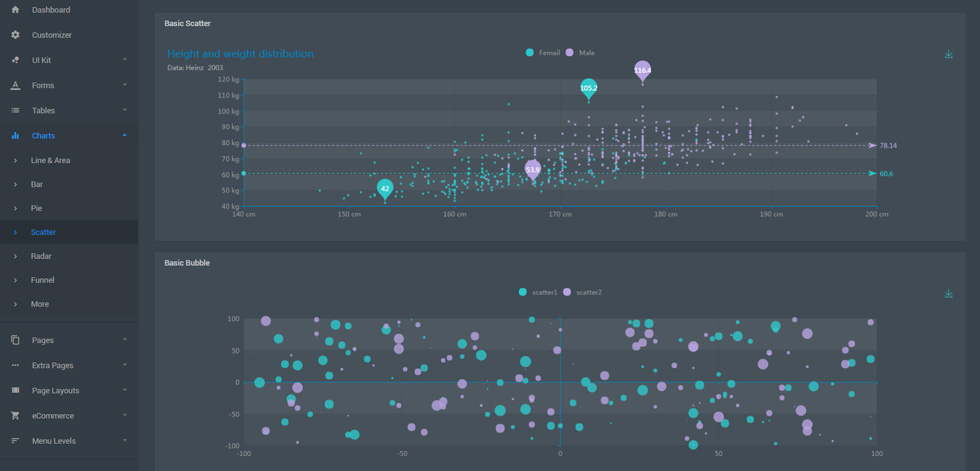Click the Charts bar-graph icon
The image size is (980, 471).
[16, 136]
